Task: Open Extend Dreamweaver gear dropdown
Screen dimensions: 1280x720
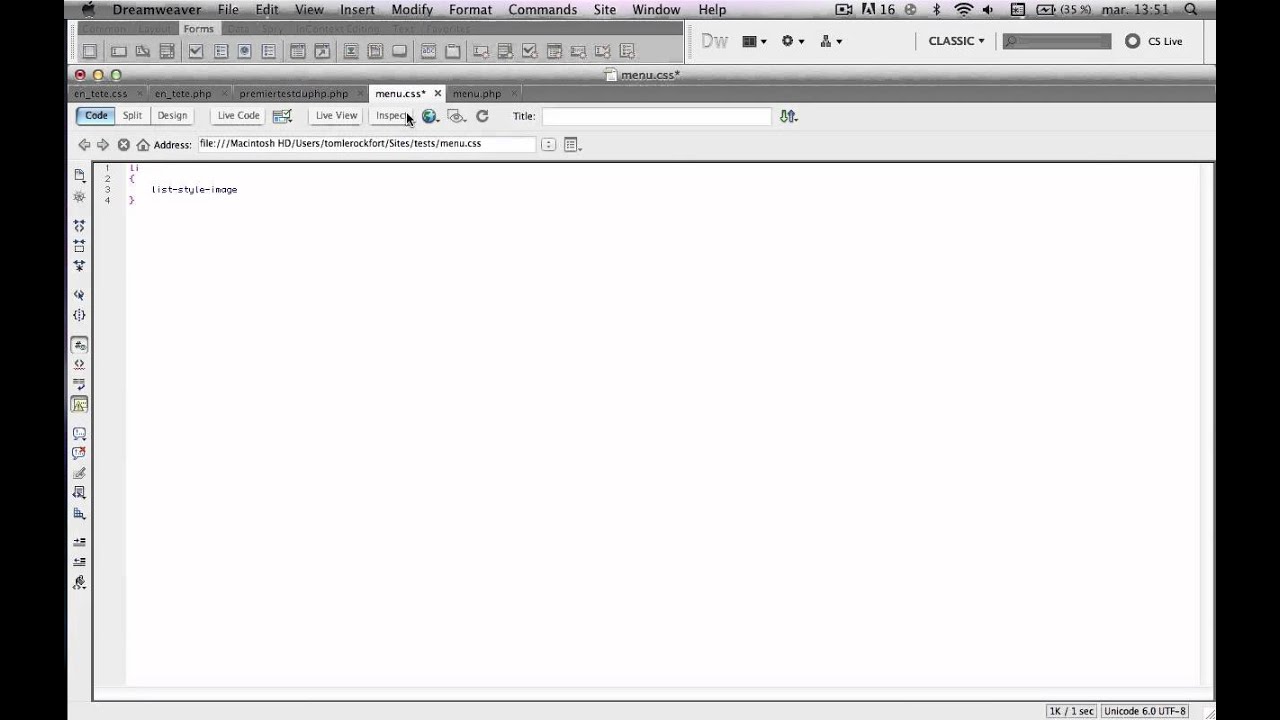Action: click(x=793, y=41)
